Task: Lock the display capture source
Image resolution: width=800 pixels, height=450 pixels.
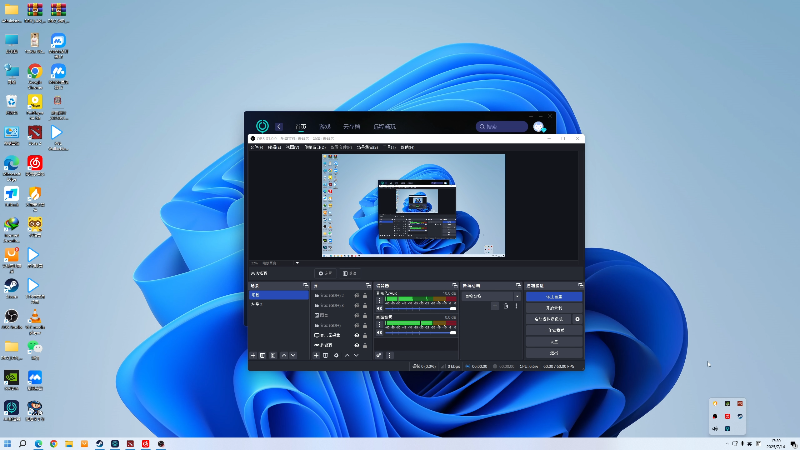Action: click(x=365, y=335)
